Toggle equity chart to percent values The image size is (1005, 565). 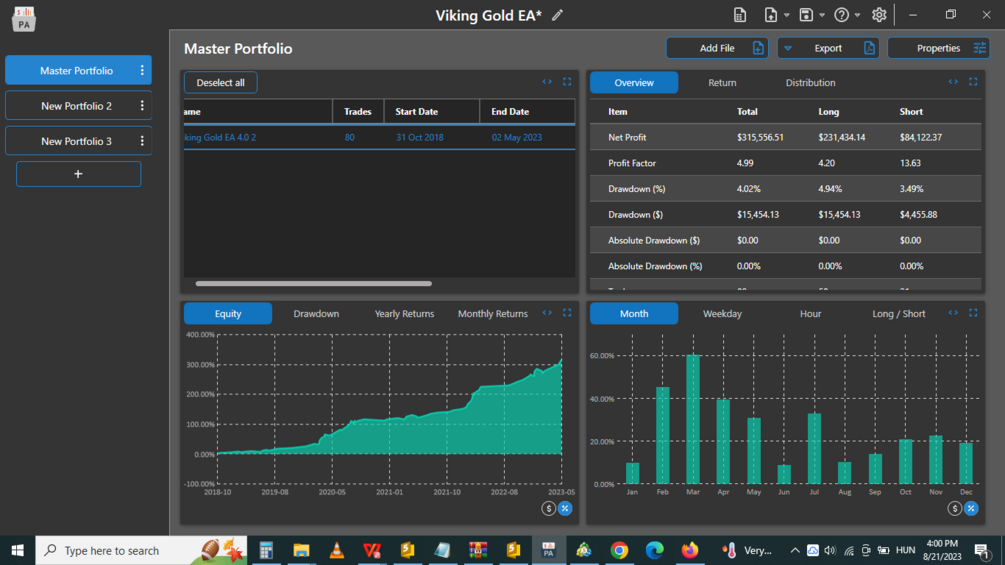[565, 509]
